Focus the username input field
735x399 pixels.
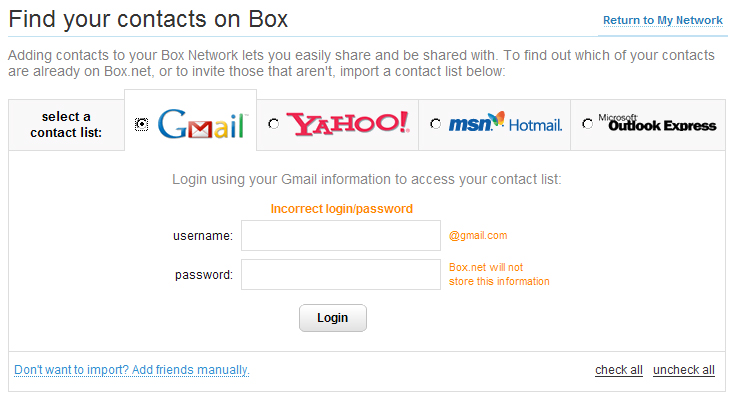341,235
